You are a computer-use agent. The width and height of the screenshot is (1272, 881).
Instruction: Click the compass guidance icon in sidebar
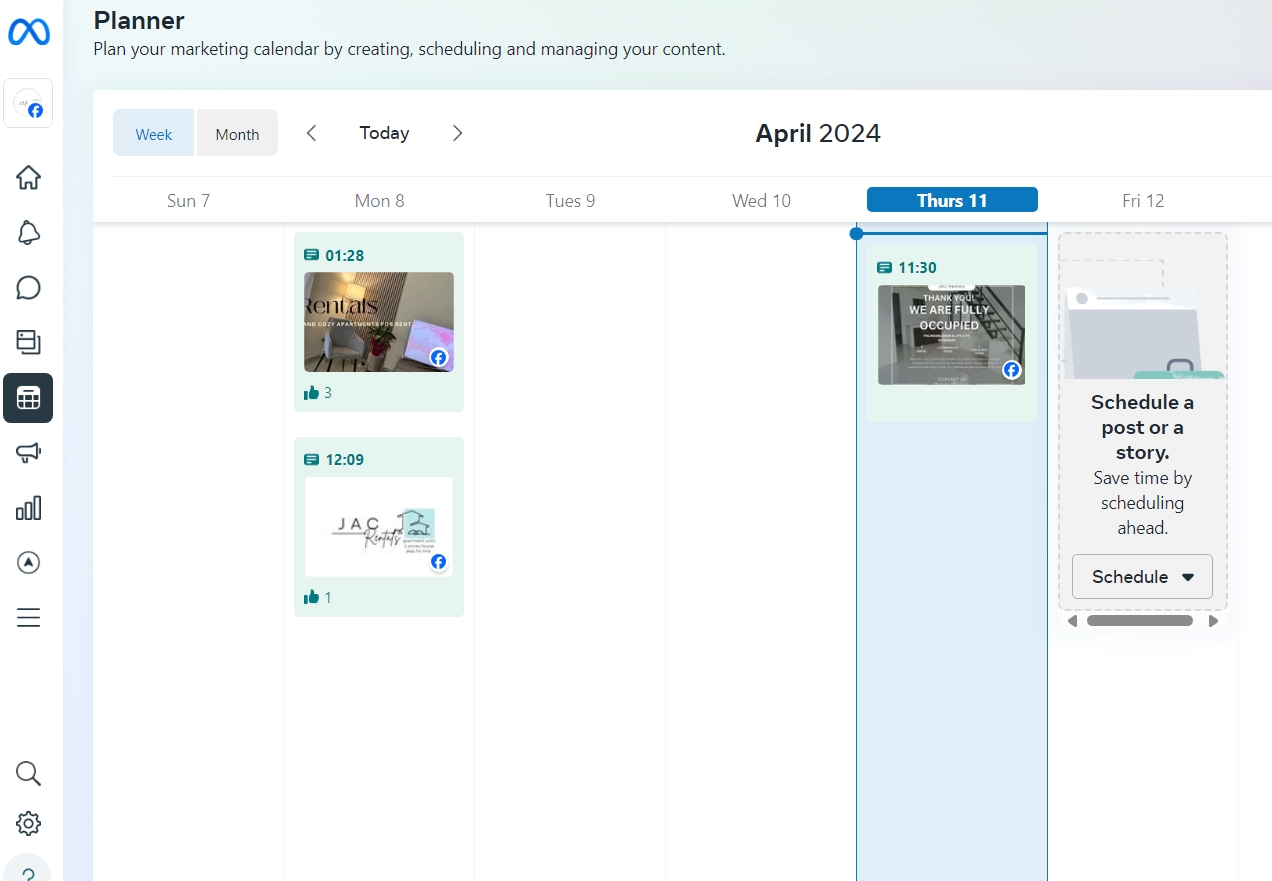(x=29, y=563)
